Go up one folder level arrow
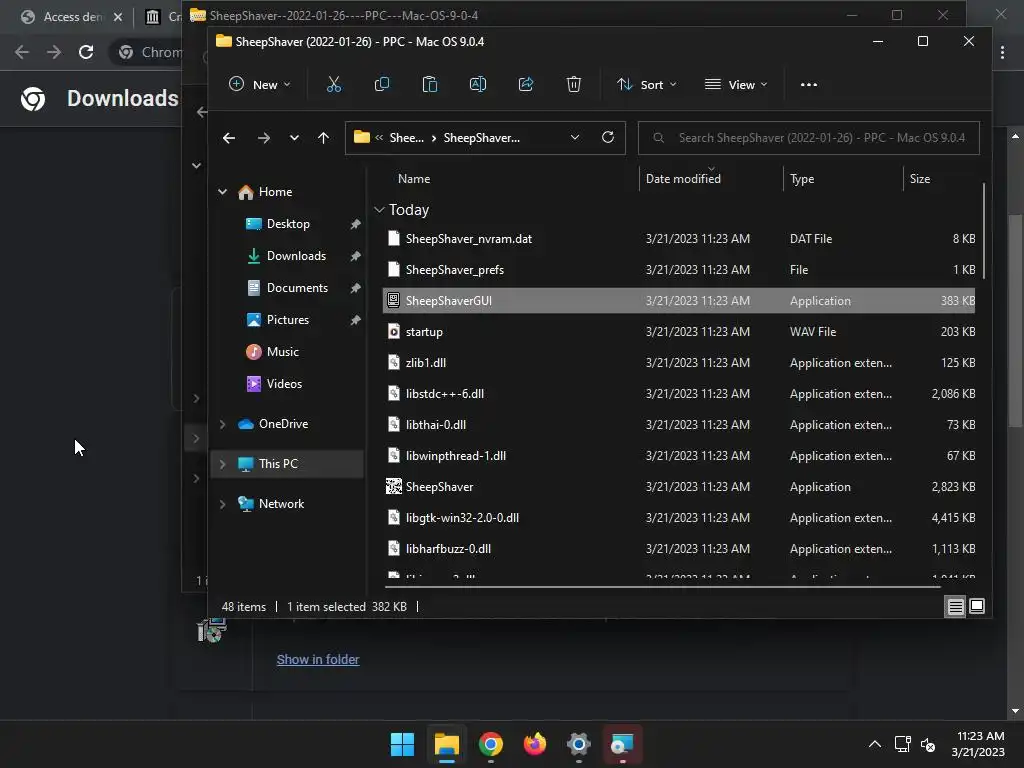The width and height of the screenshot is (1024, 768). pyautogui.click(x=323, y=138)
